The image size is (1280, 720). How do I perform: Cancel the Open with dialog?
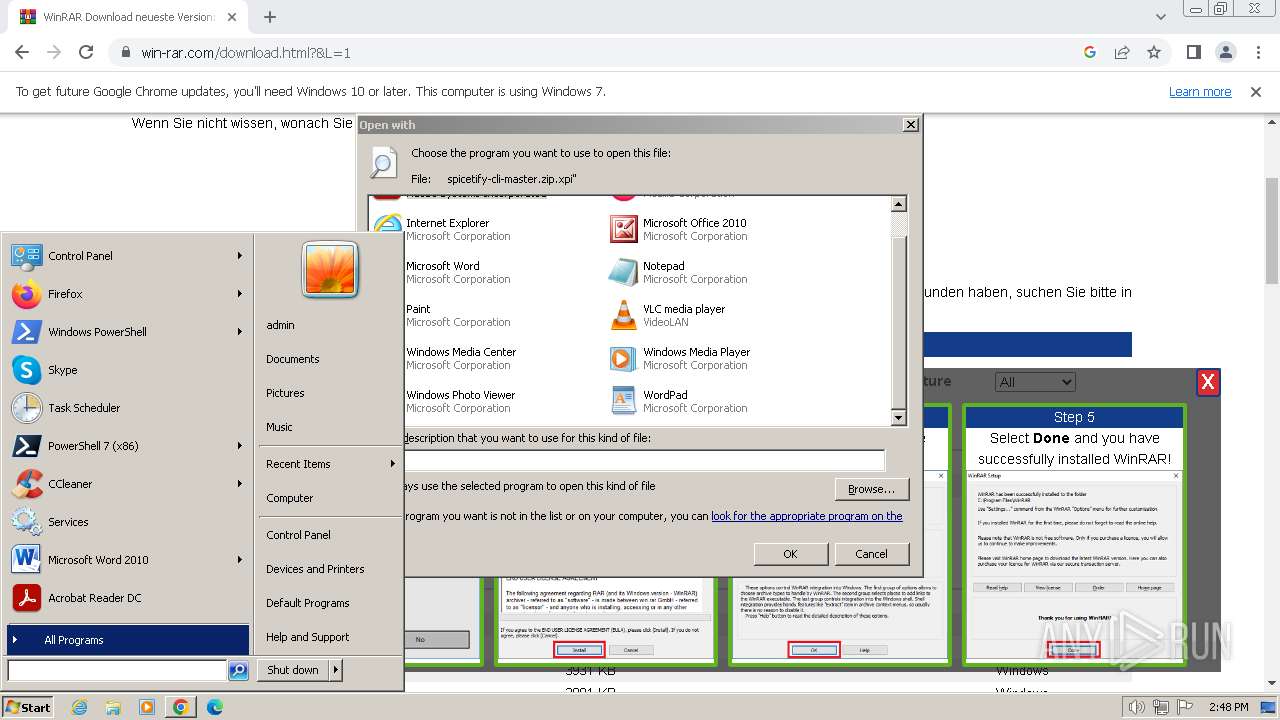click(x=871, y=554)
